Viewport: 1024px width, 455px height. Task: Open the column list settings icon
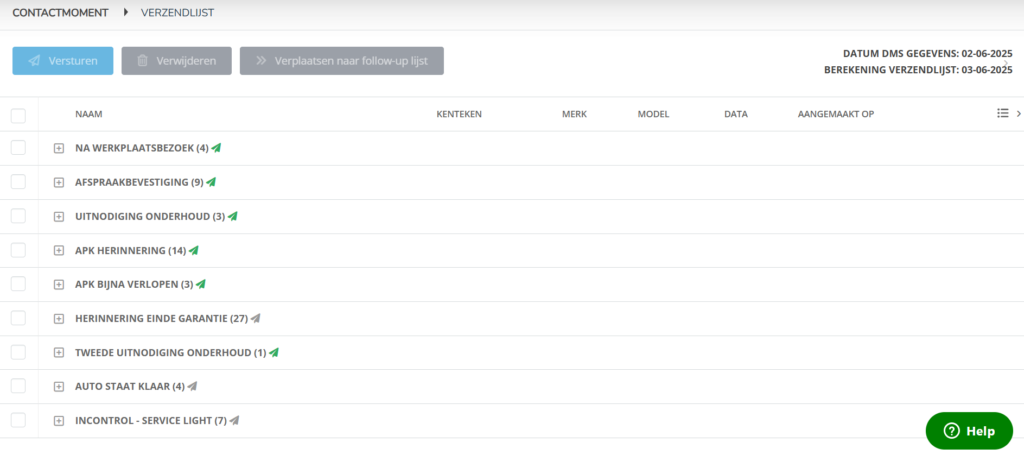pos(1002,114)
